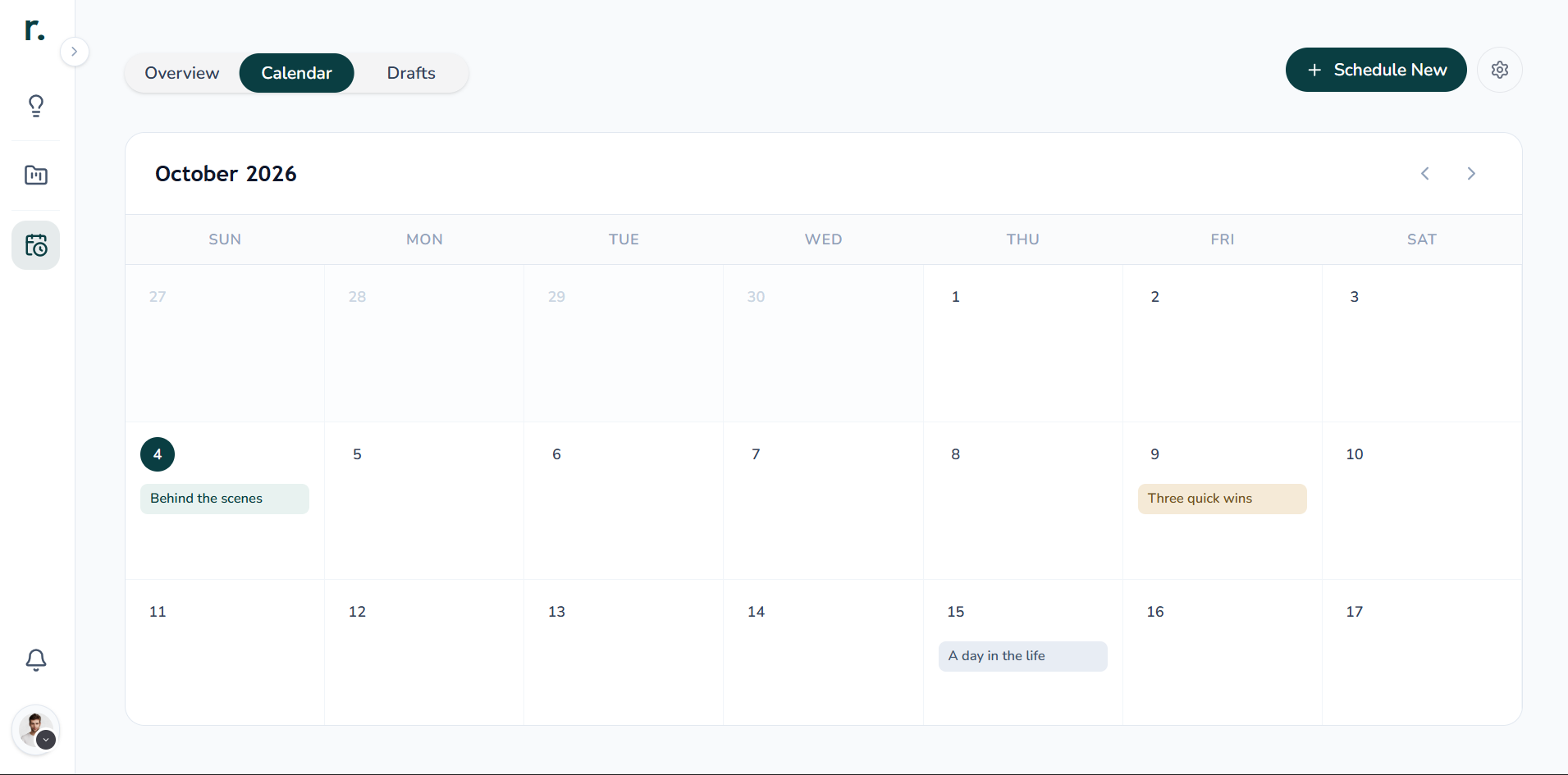
Task: Select day 9 date number
Action: click(1155, 454)
